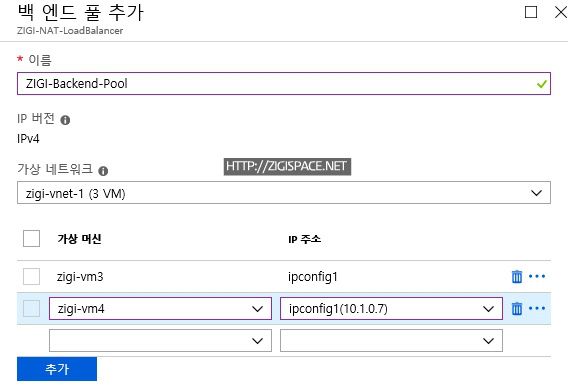This screenshot has width=568, height=390.
Task: Check the zigi-vm4 row checkbox
Action: pos(32,309)
